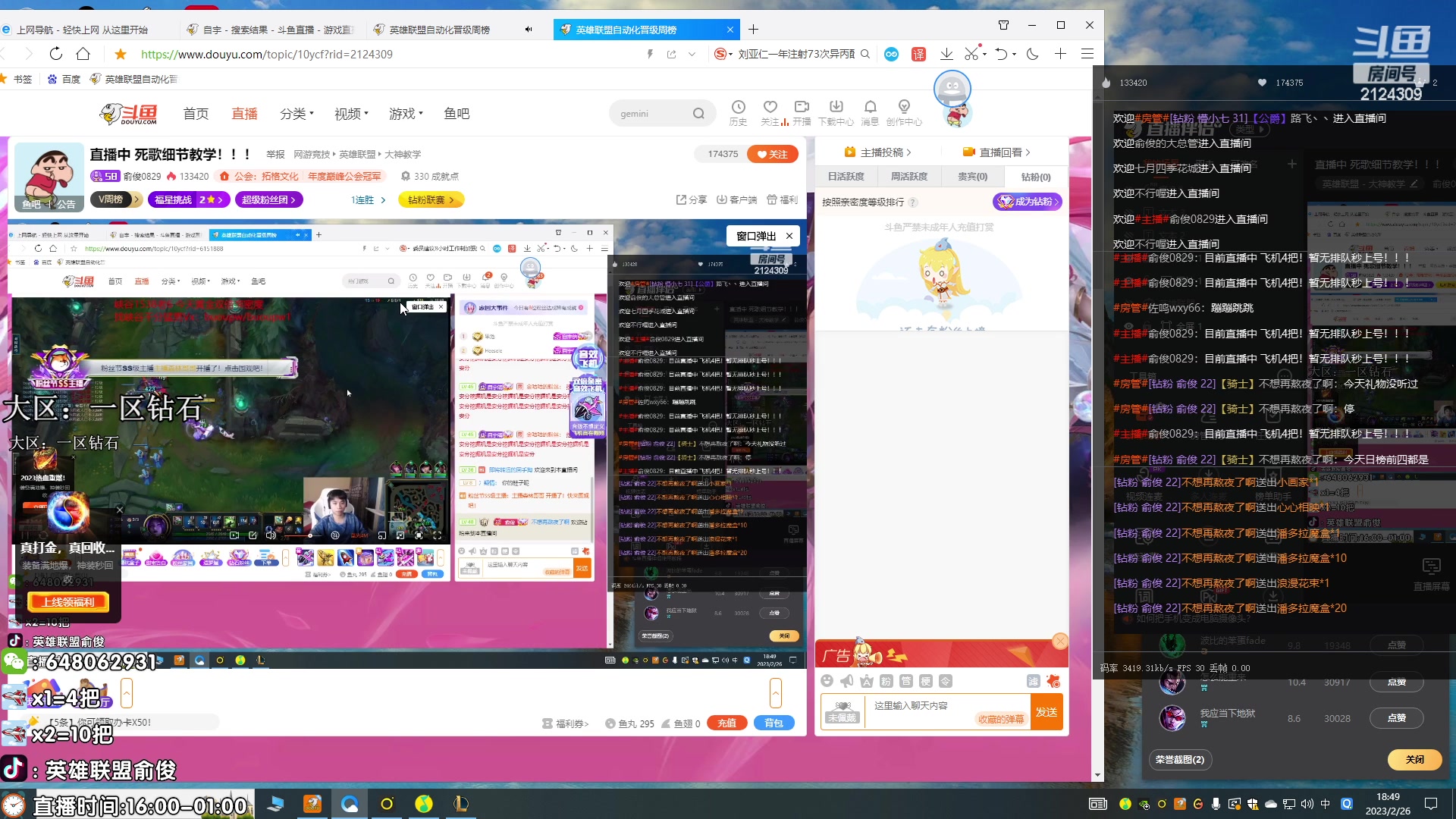Click the 开播 camera icon
The image size is (1456, 819).
pyautogui.click(x=802, y=113)
